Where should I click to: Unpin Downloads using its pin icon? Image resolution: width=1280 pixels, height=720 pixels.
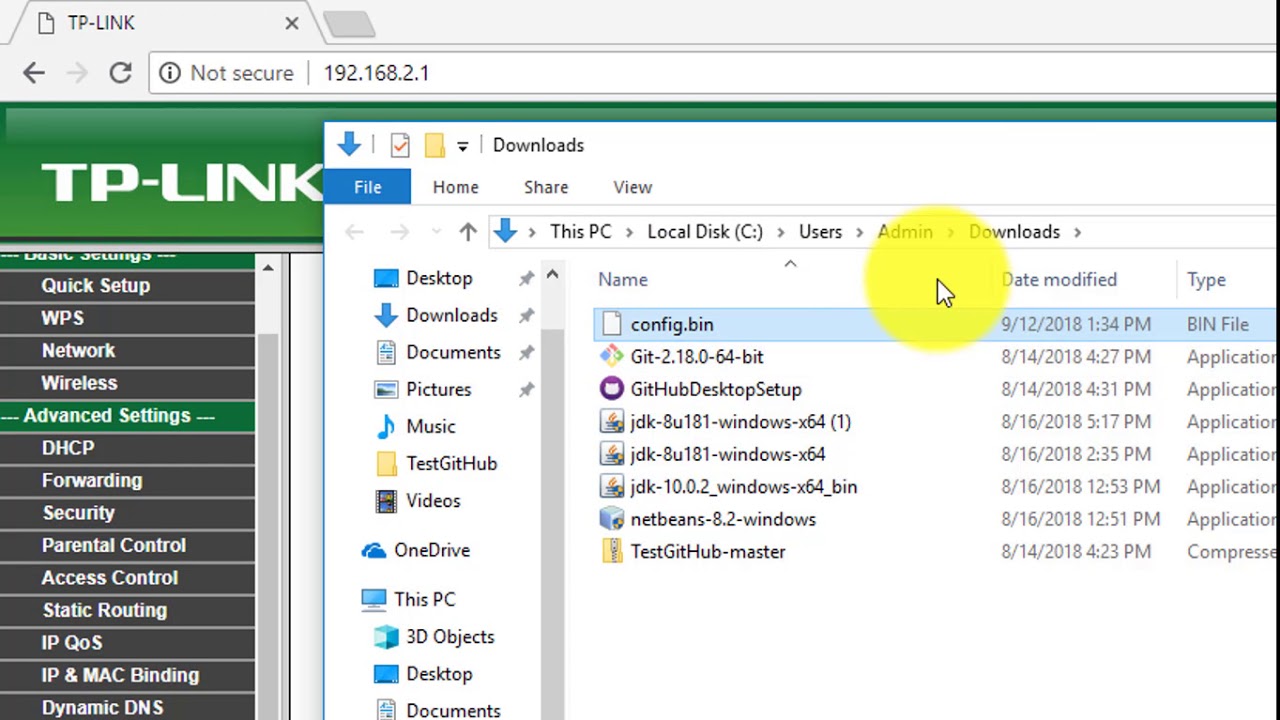526,316
